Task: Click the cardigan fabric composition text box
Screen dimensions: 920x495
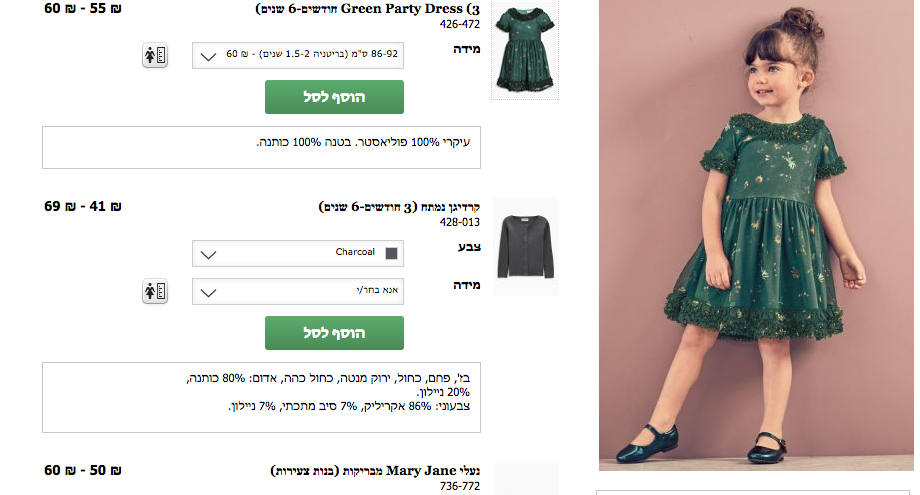Action: coord(261,397)
